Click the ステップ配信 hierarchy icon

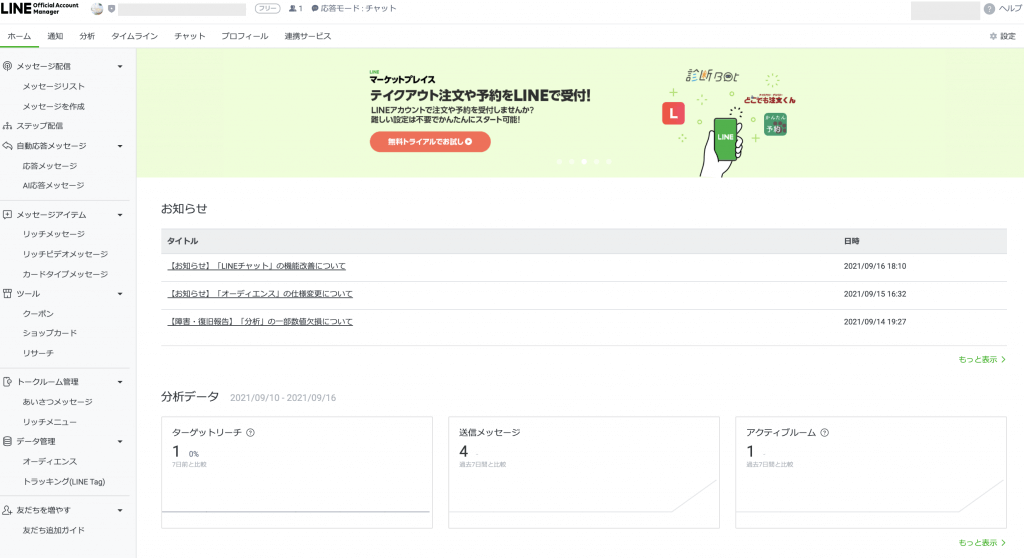pyautogui.click(x=7, y=125)
